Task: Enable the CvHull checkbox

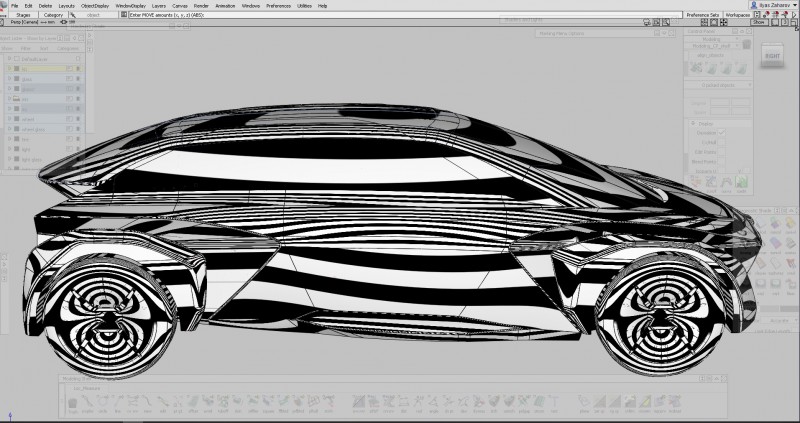Action: pos(721,142)
